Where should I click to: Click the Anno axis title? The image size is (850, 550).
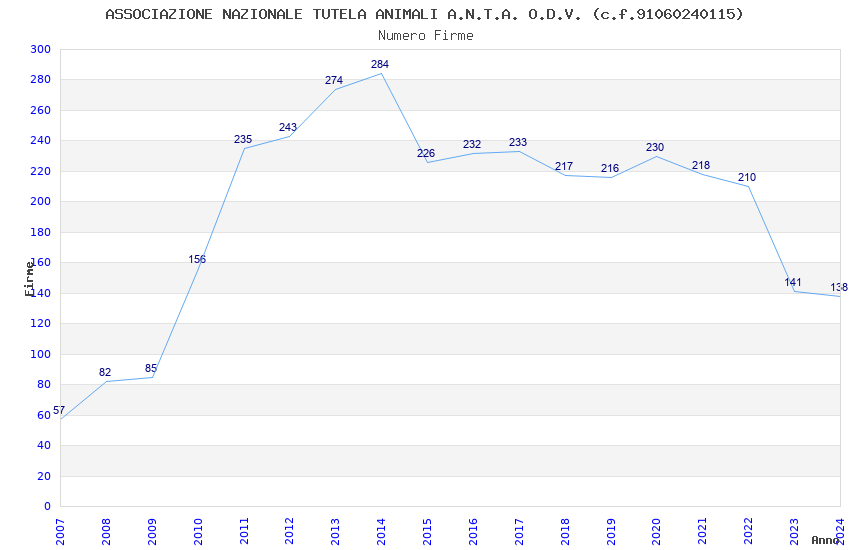point(825,540)
